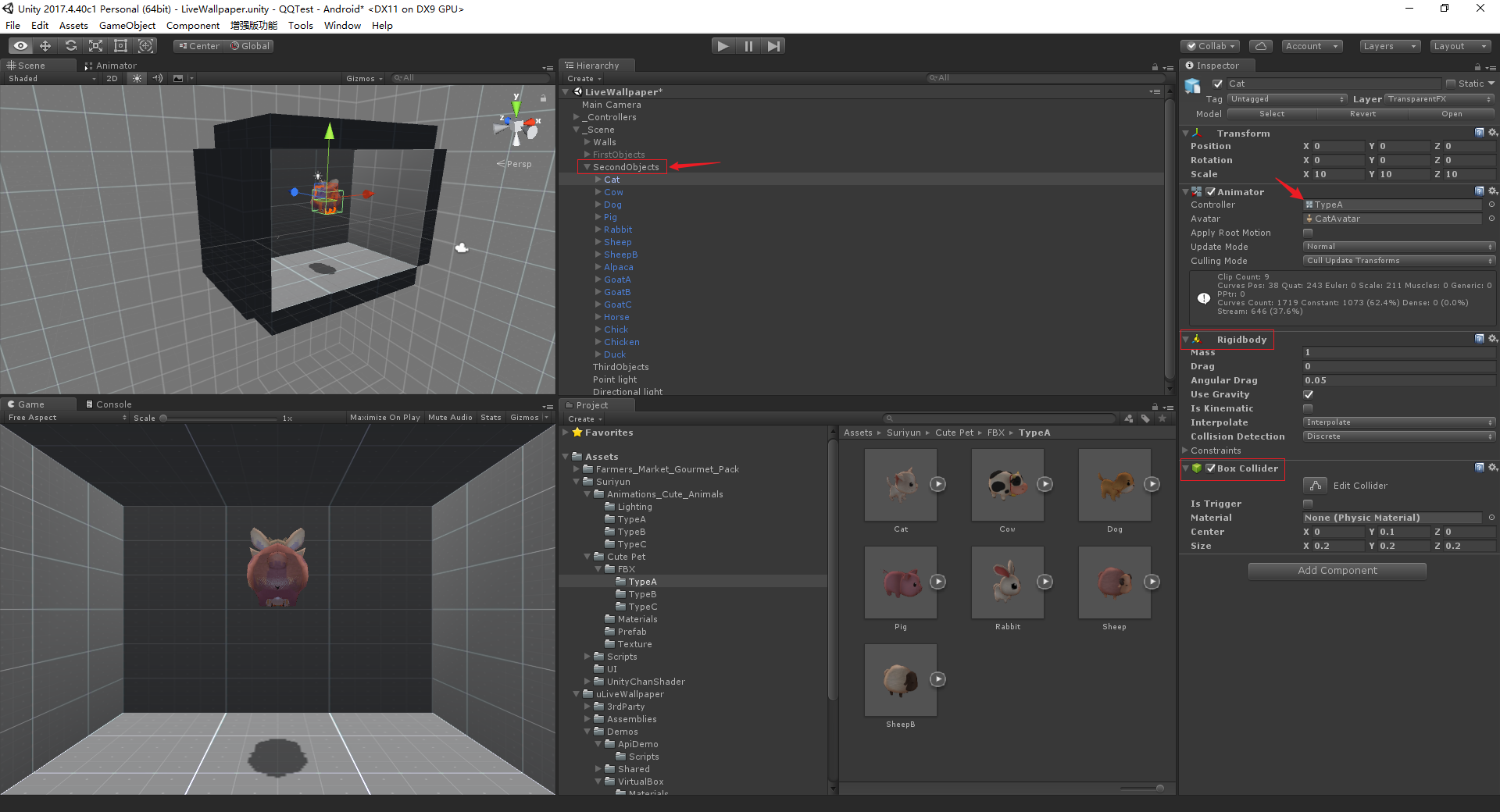Play Cat animation preview in Project

(938, 484)
